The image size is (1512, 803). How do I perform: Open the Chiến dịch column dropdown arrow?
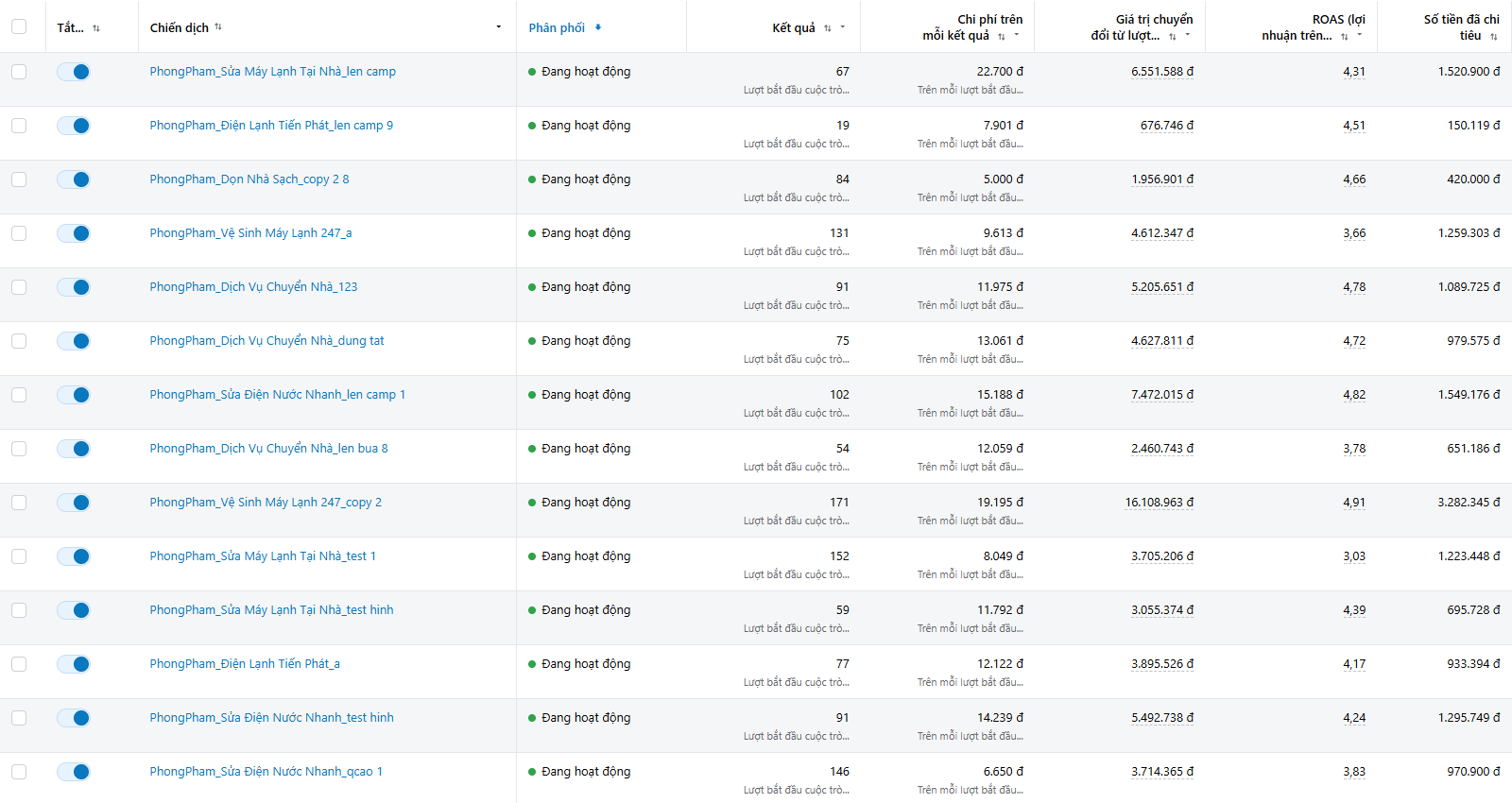(x=499, y=26)
